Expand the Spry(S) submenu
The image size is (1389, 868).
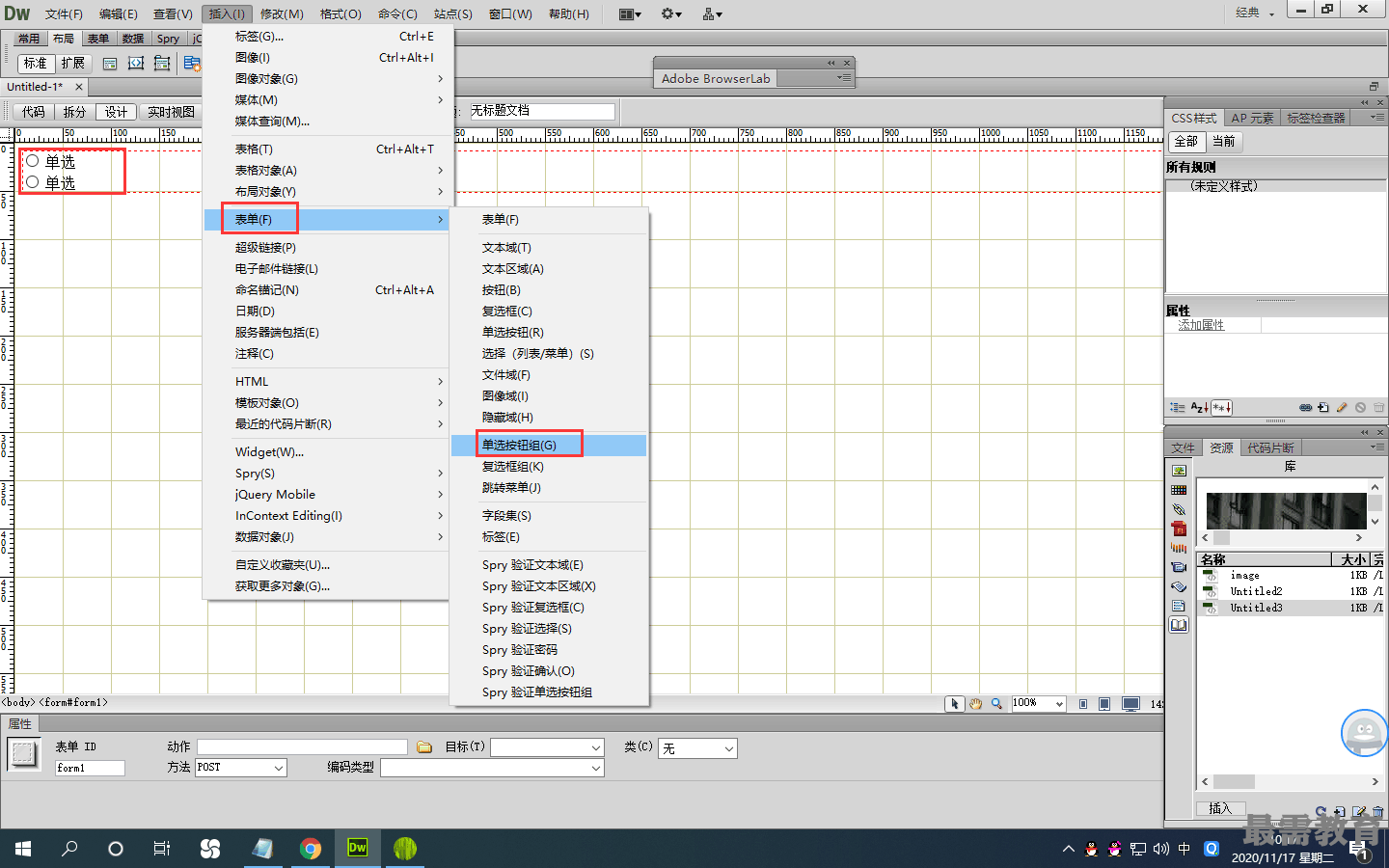(328, 474)
